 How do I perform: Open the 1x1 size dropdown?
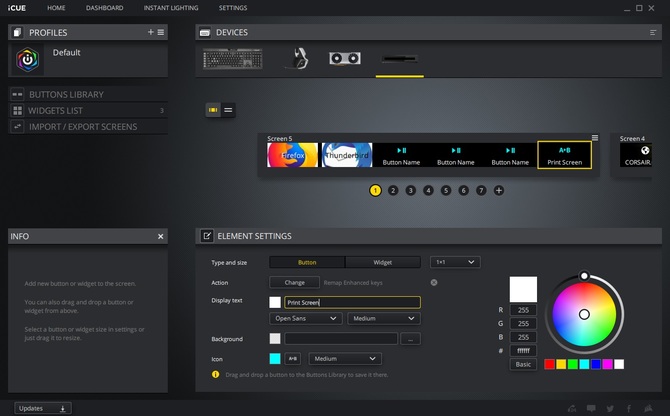(455, 262)
